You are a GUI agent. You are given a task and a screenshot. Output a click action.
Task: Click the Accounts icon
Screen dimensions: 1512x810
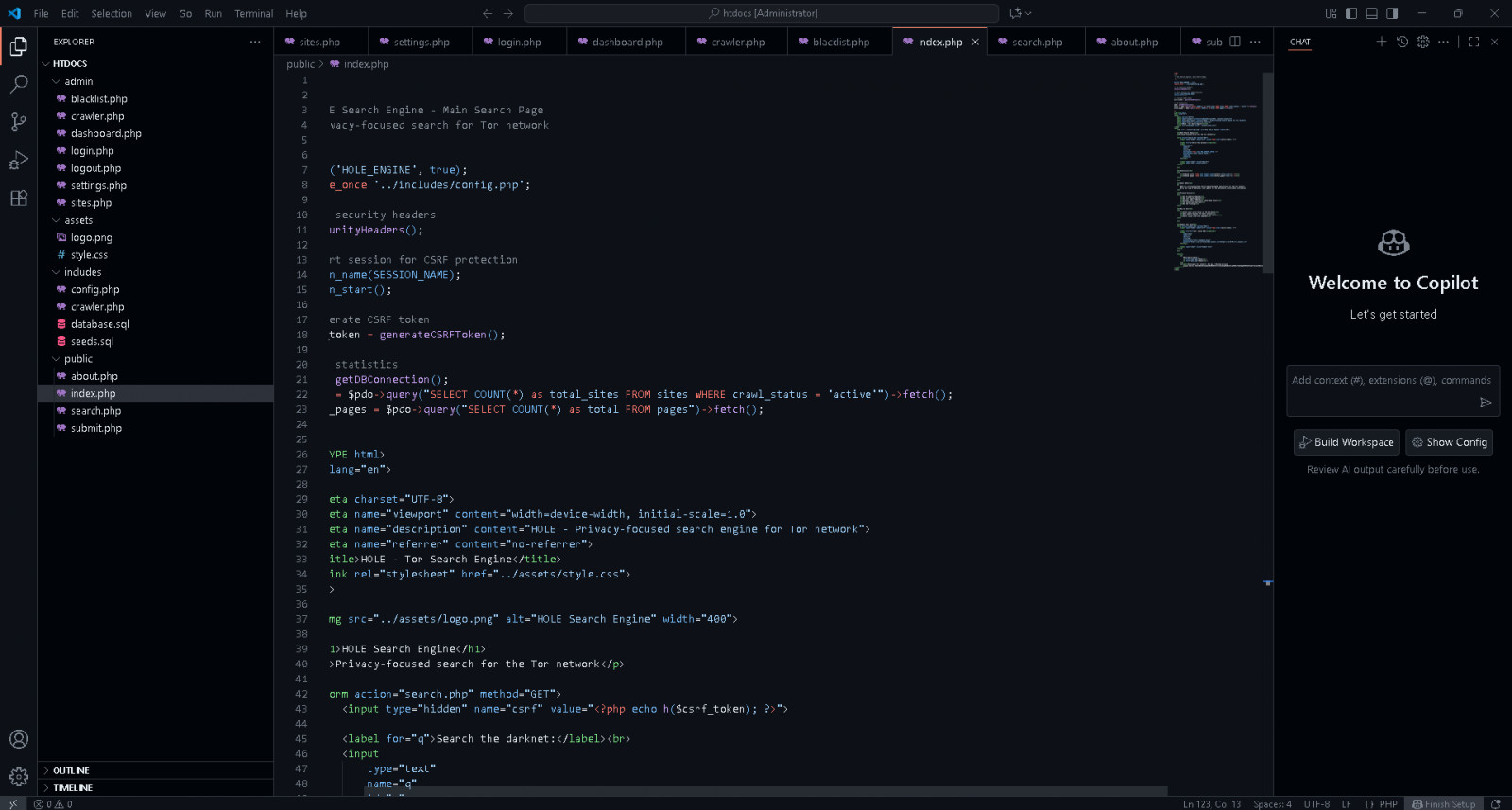pos(18,739)
